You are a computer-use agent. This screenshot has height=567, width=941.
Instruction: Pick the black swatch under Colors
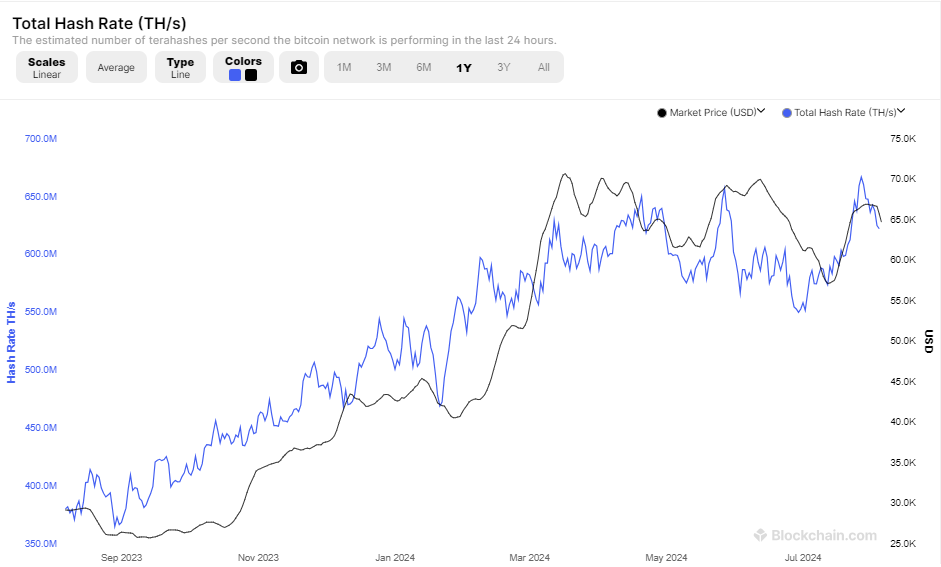click(251, 75)
